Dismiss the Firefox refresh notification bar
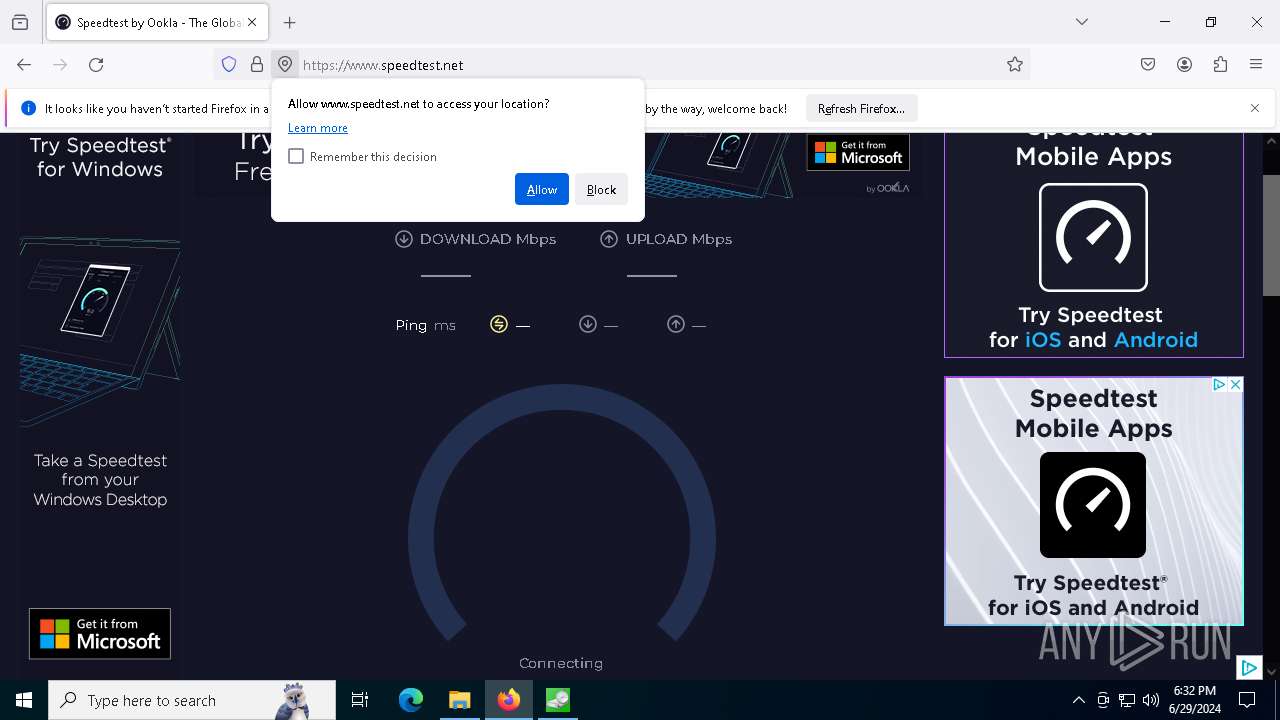The height and width of the screenshot is (720, 1280). coord(1255,108)
